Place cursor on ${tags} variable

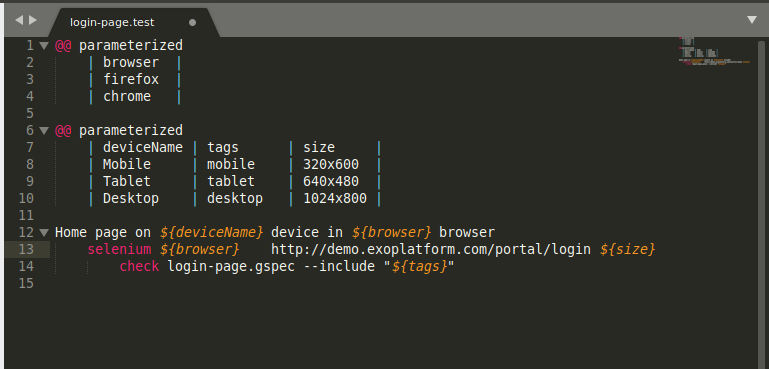[x=419, y=266]
